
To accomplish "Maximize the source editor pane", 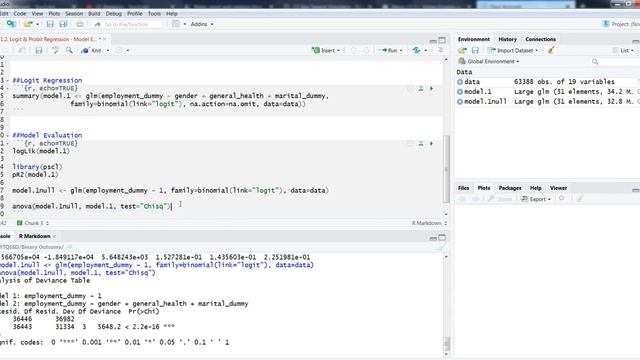I will point(442,40).
